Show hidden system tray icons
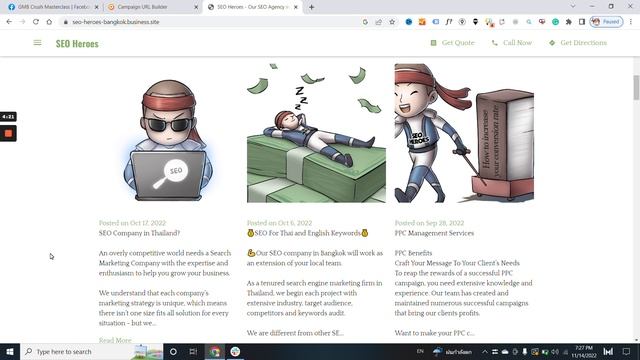Screen dimensions: 640x360 [x=484, y=351]
